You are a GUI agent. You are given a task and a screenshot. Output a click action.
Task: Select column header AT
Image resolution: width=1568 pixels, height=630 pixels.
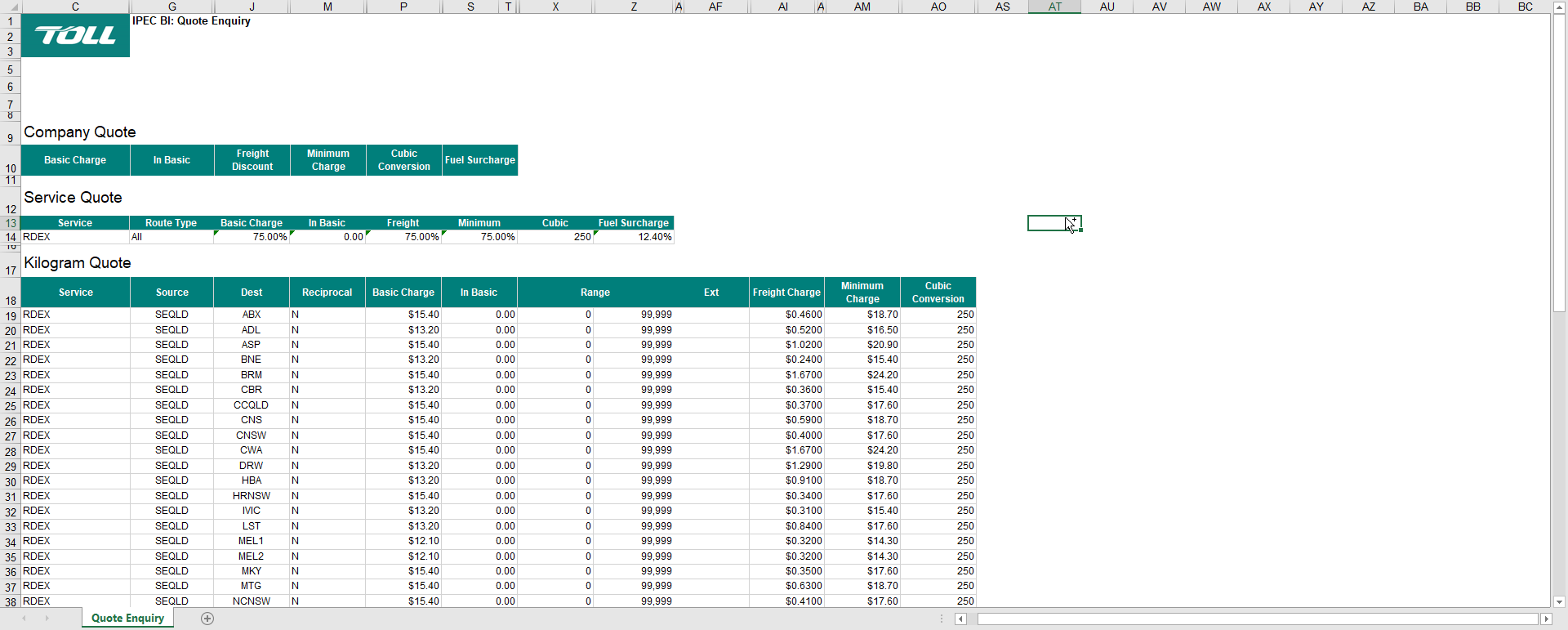1055,7
